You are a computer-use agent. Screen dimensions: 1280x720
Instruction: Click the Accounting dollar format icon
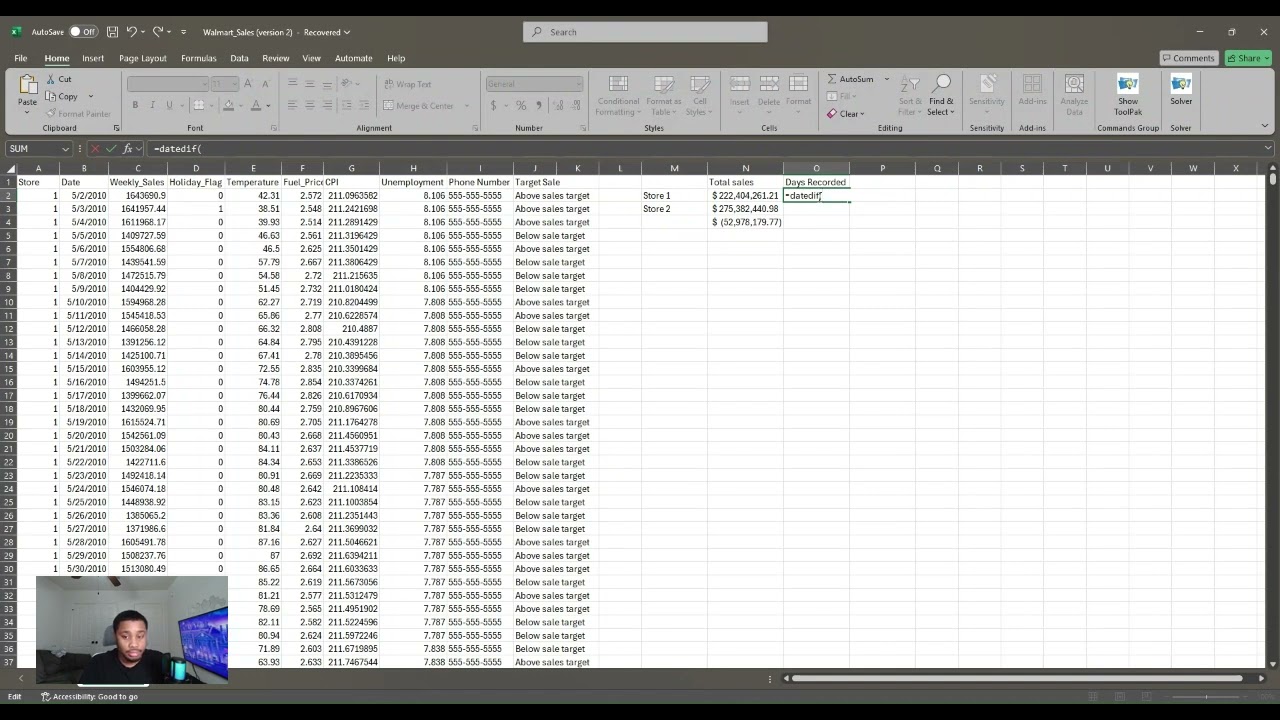[493, 105]
